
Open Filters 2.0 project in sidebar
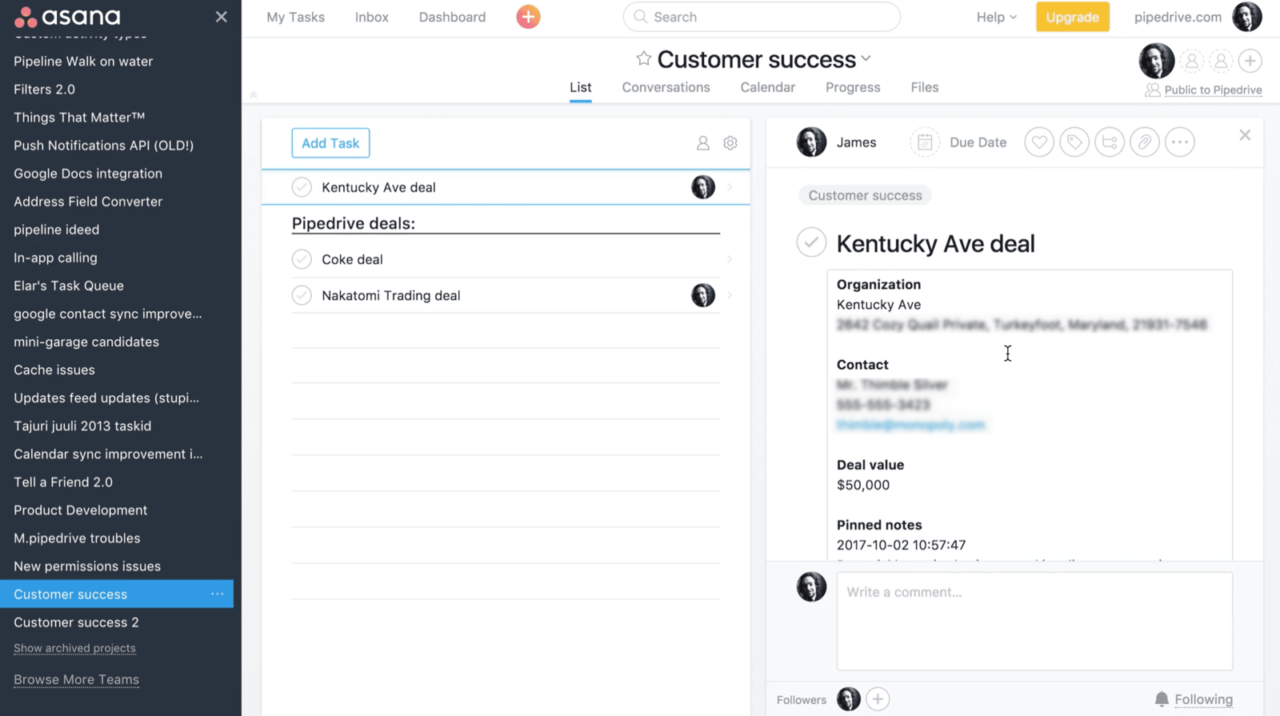pyautogui.click(x=44, y=89)
